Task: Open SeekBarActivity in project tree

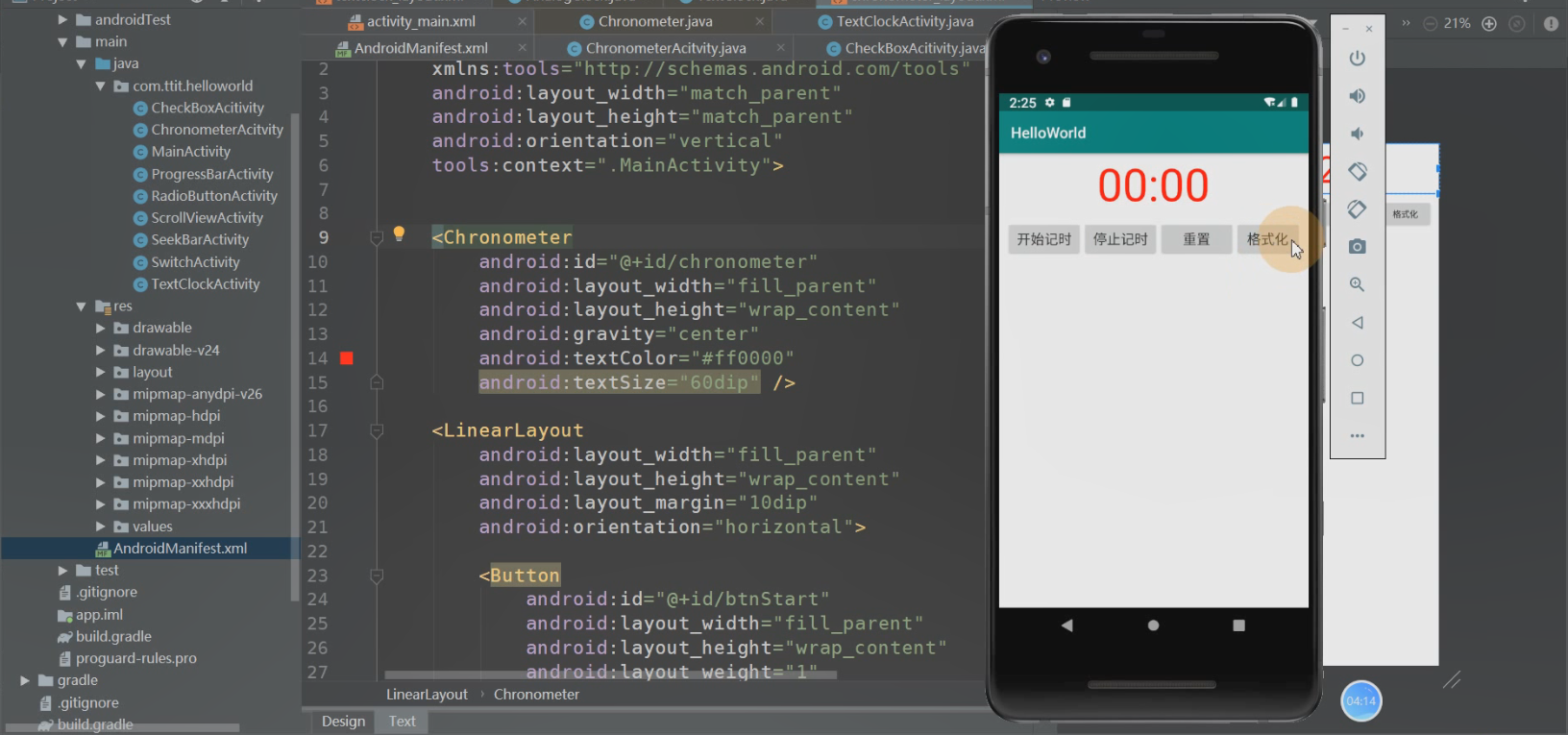Action: click(200, 240)
